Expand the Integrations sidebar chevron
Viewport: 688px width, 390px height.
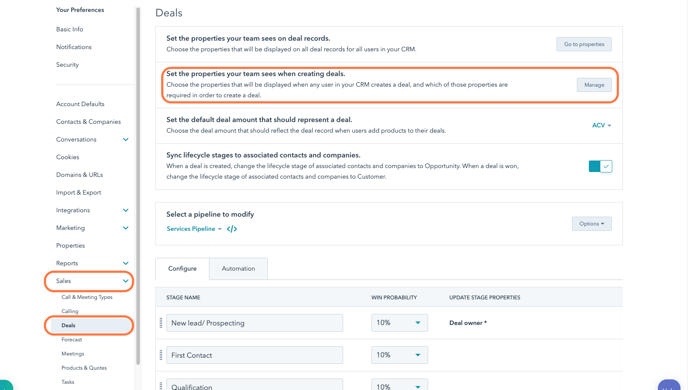click(x=125, y=210)
